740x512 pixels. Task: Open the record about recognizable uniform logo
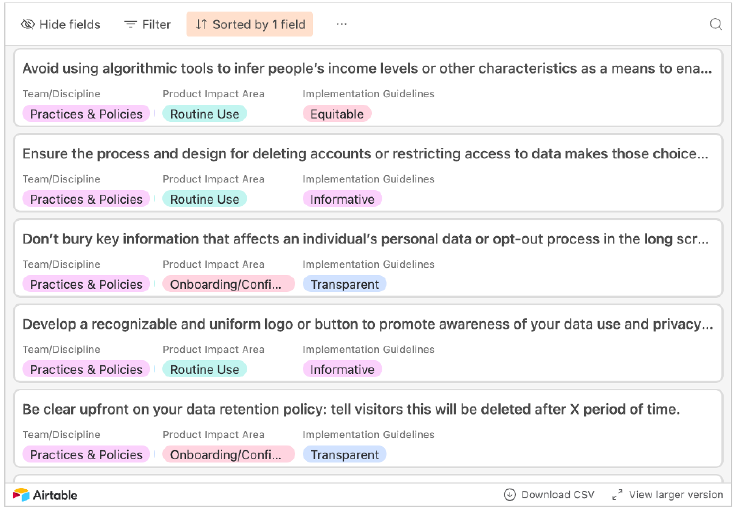[367, 324]
